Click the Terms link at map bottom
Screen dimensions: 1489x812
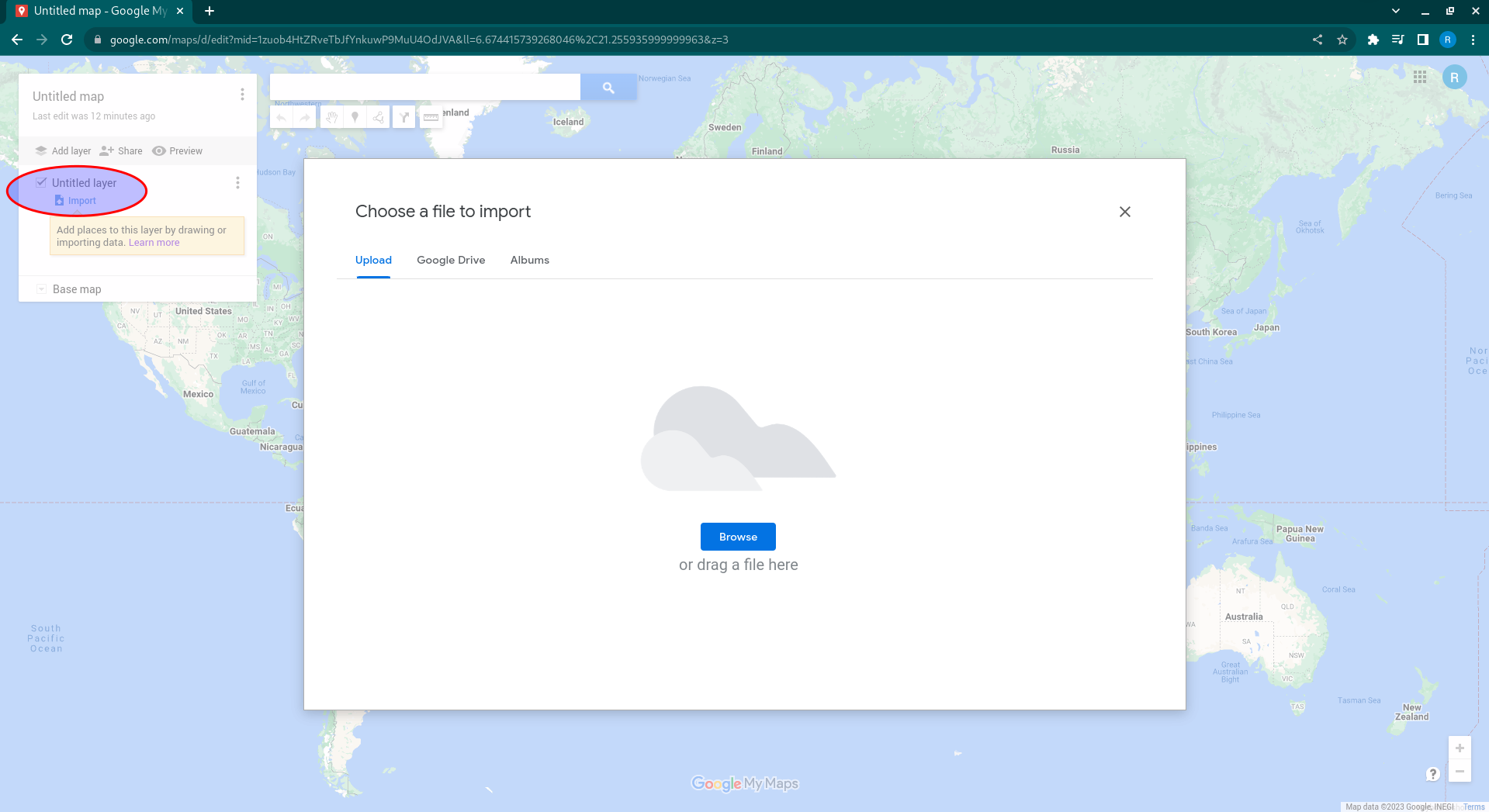1473,807
